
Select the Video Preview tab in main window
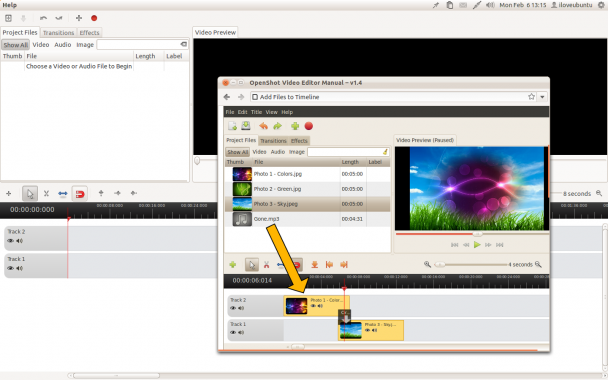click(x=215, y=32)
